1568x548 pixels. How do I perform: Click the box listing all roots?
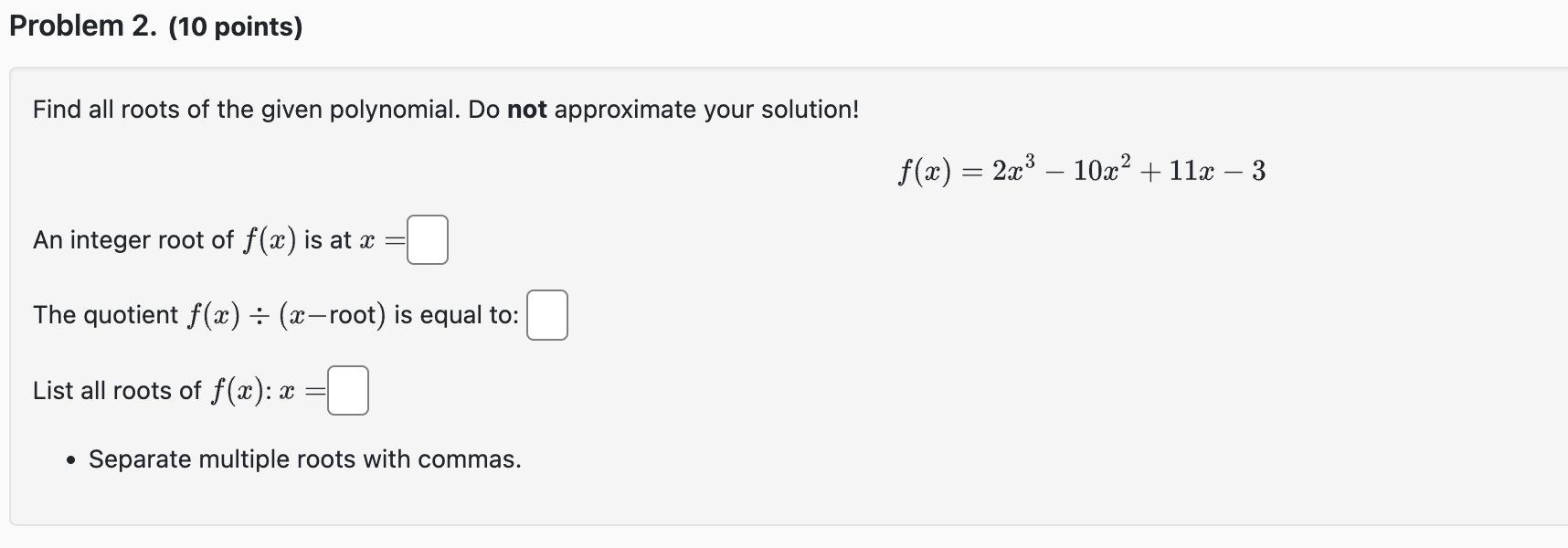(347, 390)
